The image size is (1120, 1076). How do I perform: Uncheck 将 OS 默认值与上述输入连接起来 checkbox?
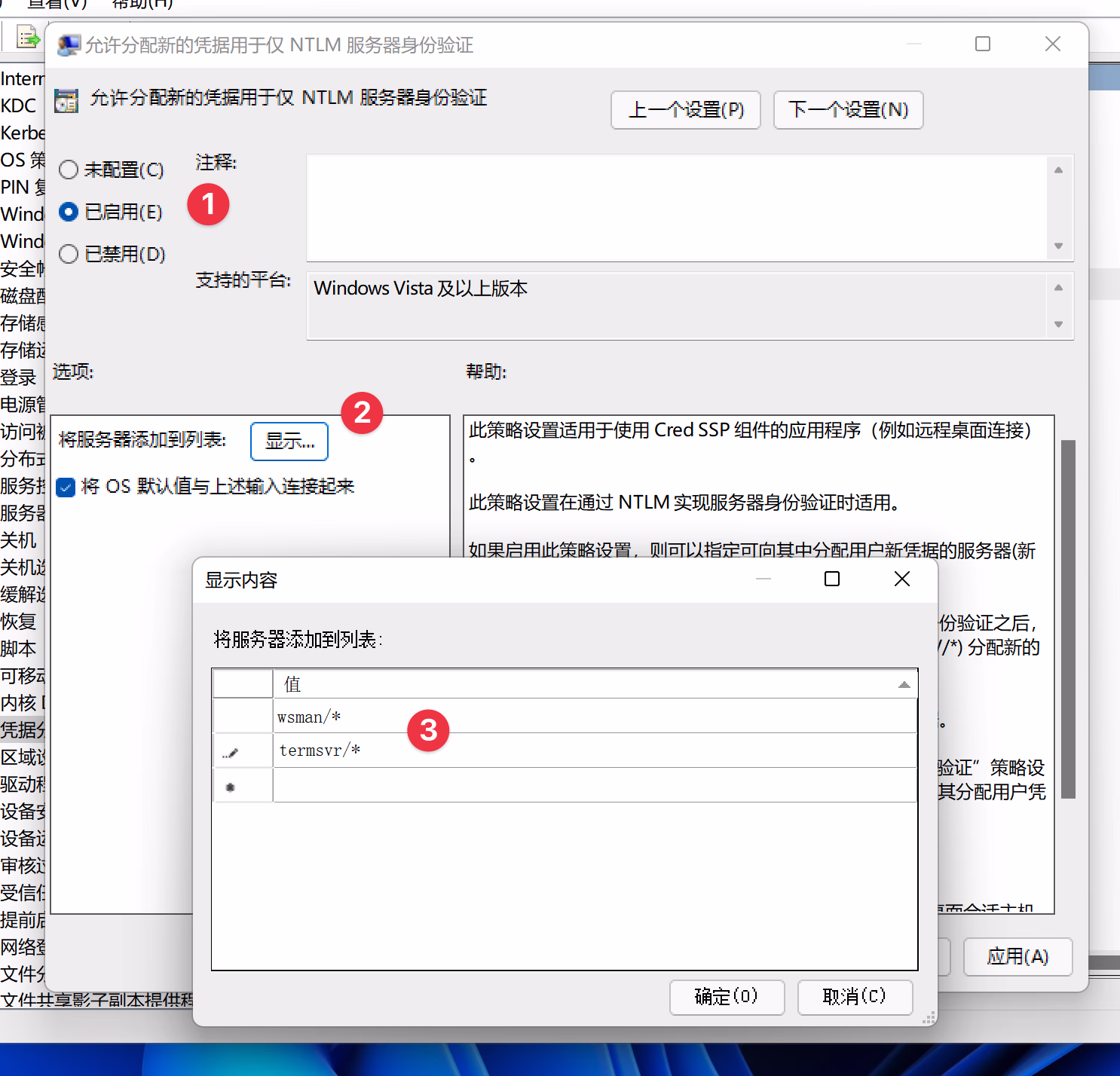pos(66,488)
